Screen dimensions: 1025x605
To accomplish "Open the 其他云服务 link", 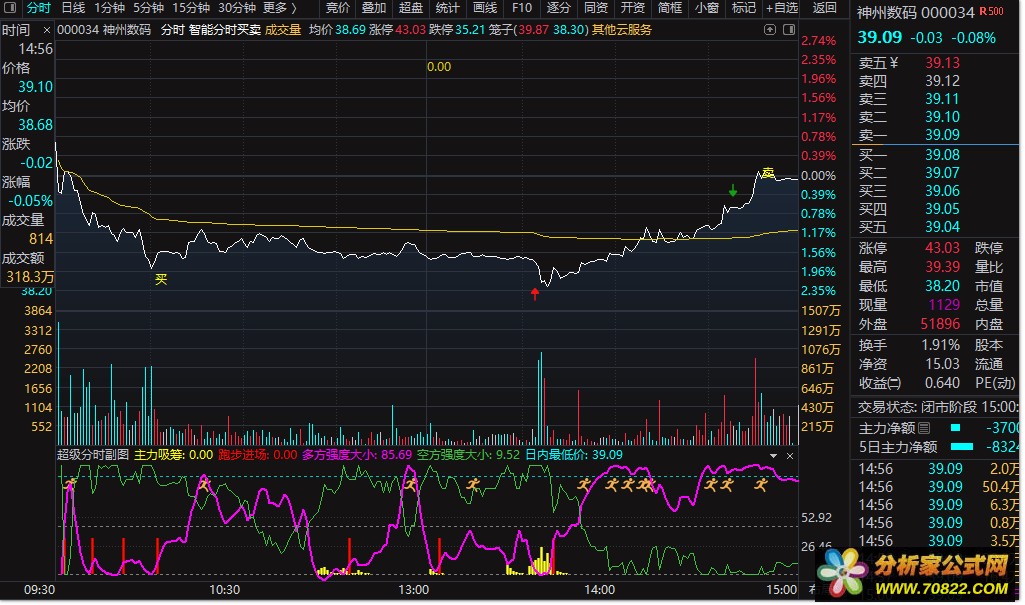I will coord(622,30).
